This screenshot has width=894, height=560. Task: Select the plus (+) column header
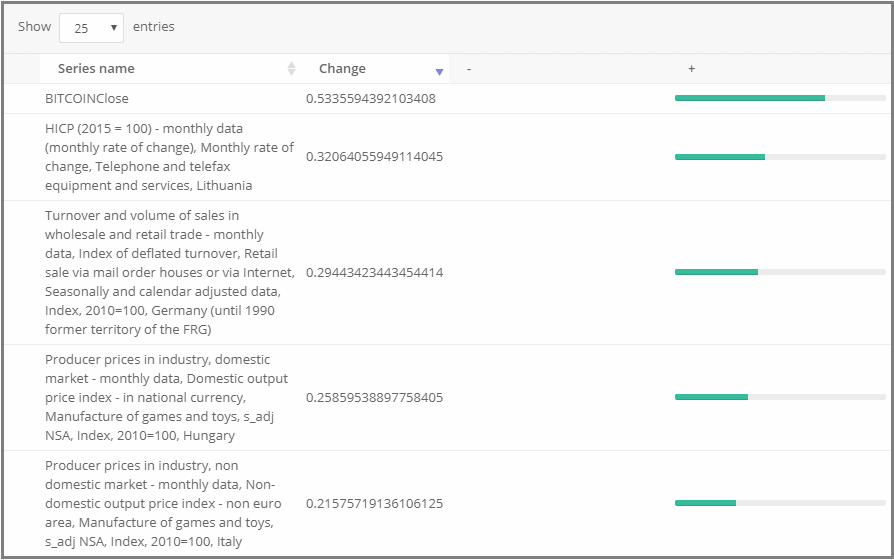pos(691,69)
